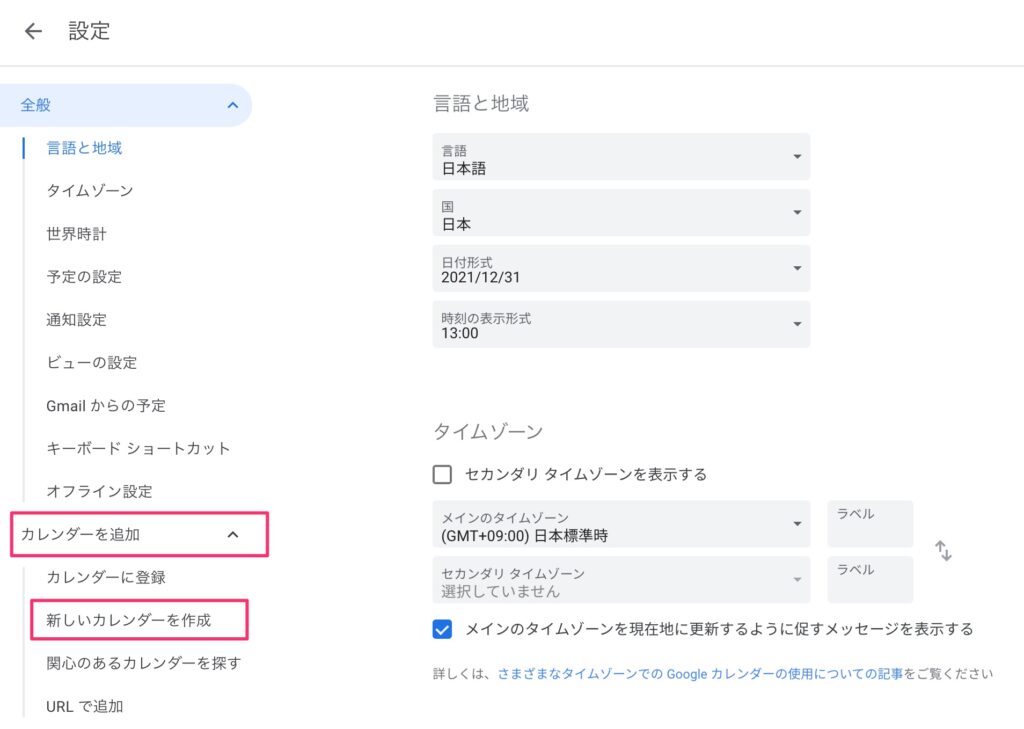This screenshot has width=1024, height=729.
Task: Select 新しいカレンダーを作成
Action: click(129, 620)
